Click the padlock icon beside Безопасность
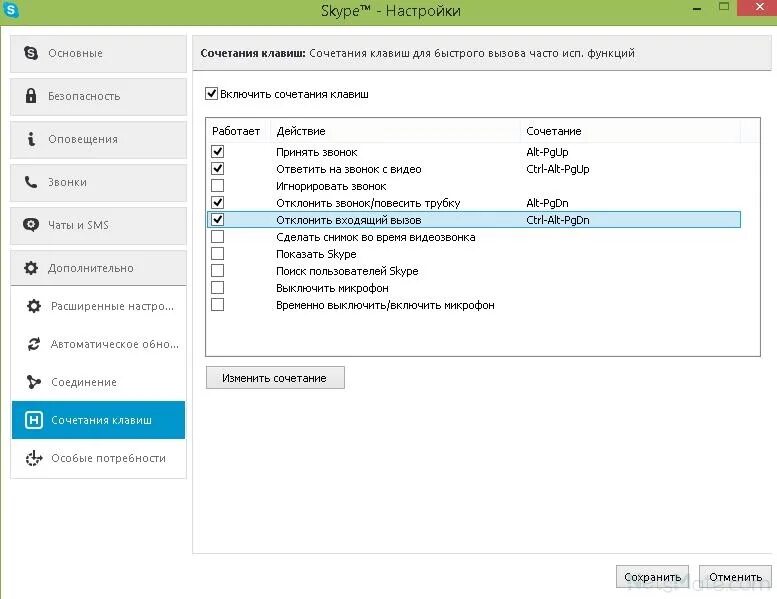 pyautogui.click(x=31, y=96)
